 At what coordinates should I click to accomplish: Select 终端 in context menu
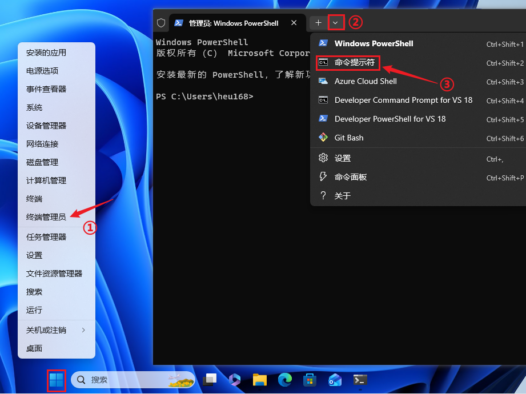click(x=56, y=199)
